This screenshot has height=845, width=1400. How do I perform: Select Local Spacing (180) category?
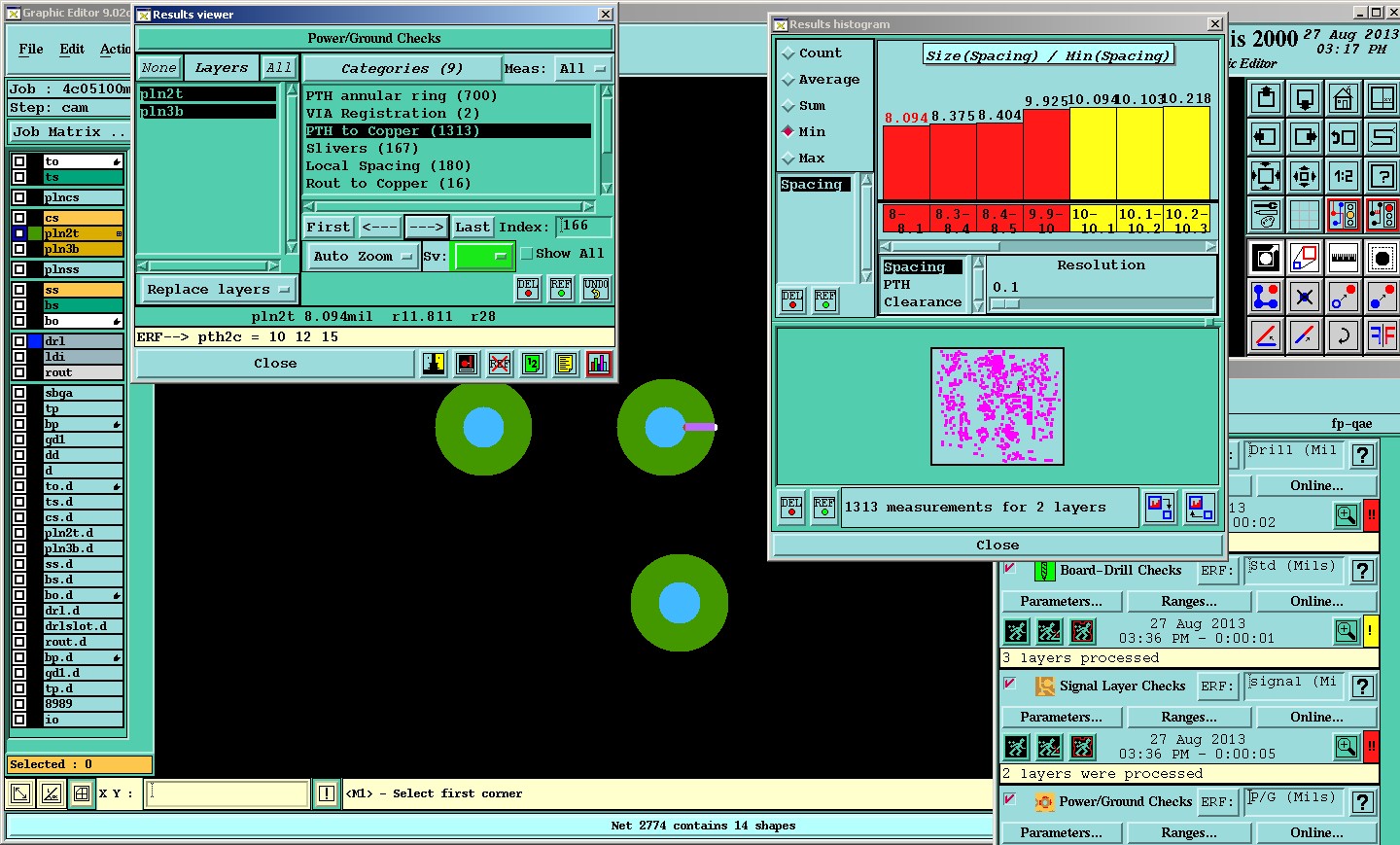click(x=448, y=166)
